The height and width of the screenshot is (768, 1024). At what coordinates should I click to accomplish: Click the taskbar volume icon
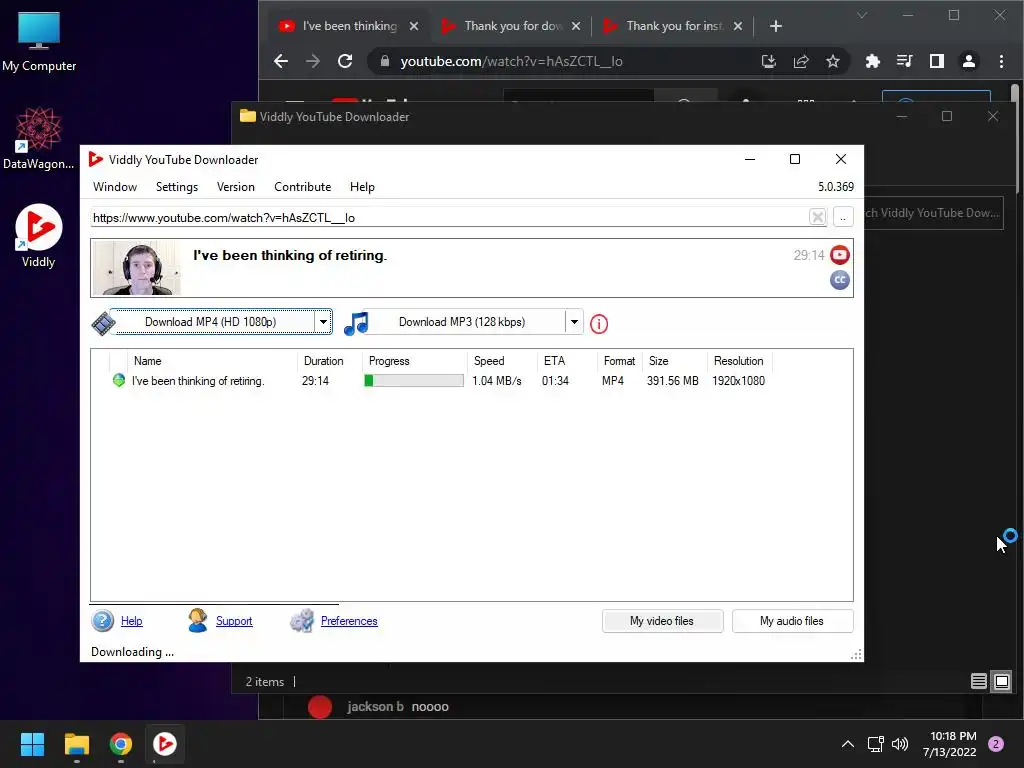pyautogui.click(x=900, y=744)
